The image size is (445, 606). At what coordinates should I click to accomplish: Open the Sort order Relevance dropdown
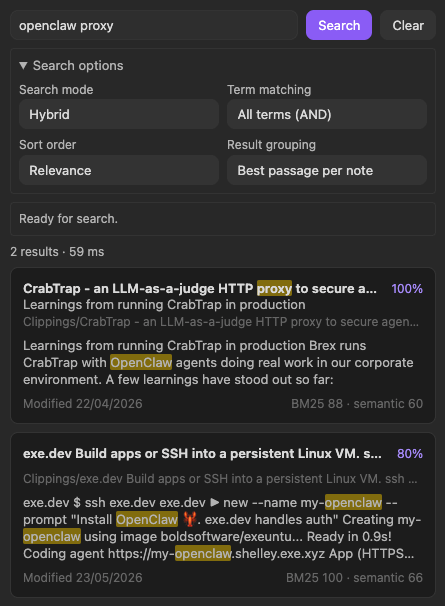point(119,170)
